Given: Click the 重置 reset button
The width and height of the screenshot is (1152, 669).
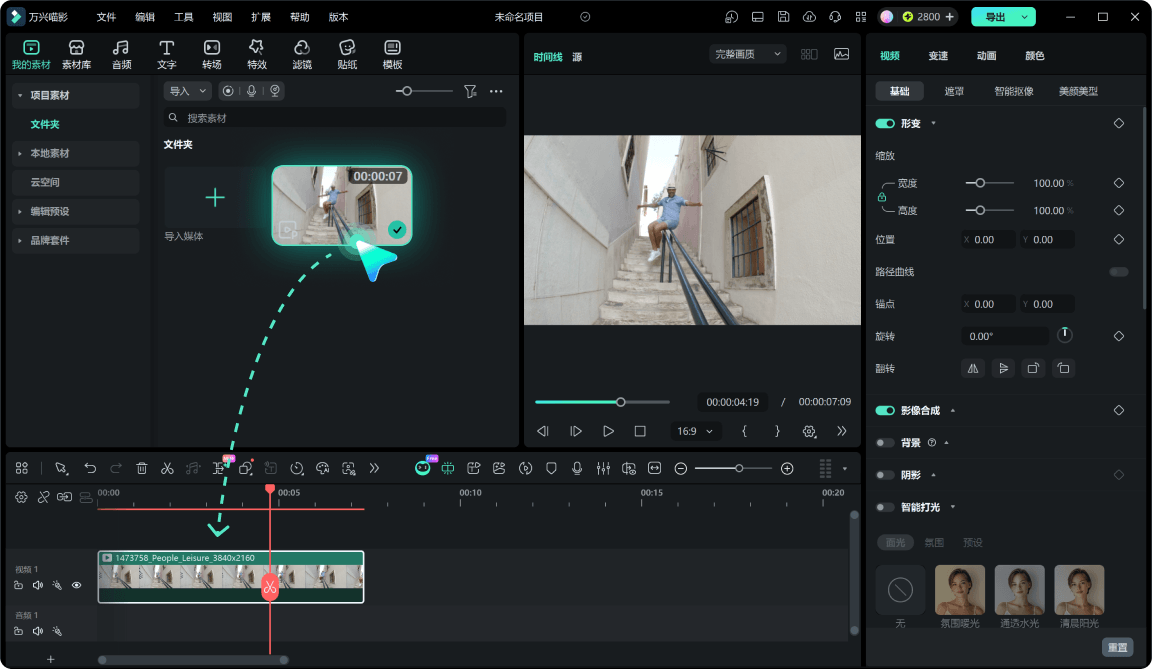Looking at the screenshot, I should coord(1117,647).
